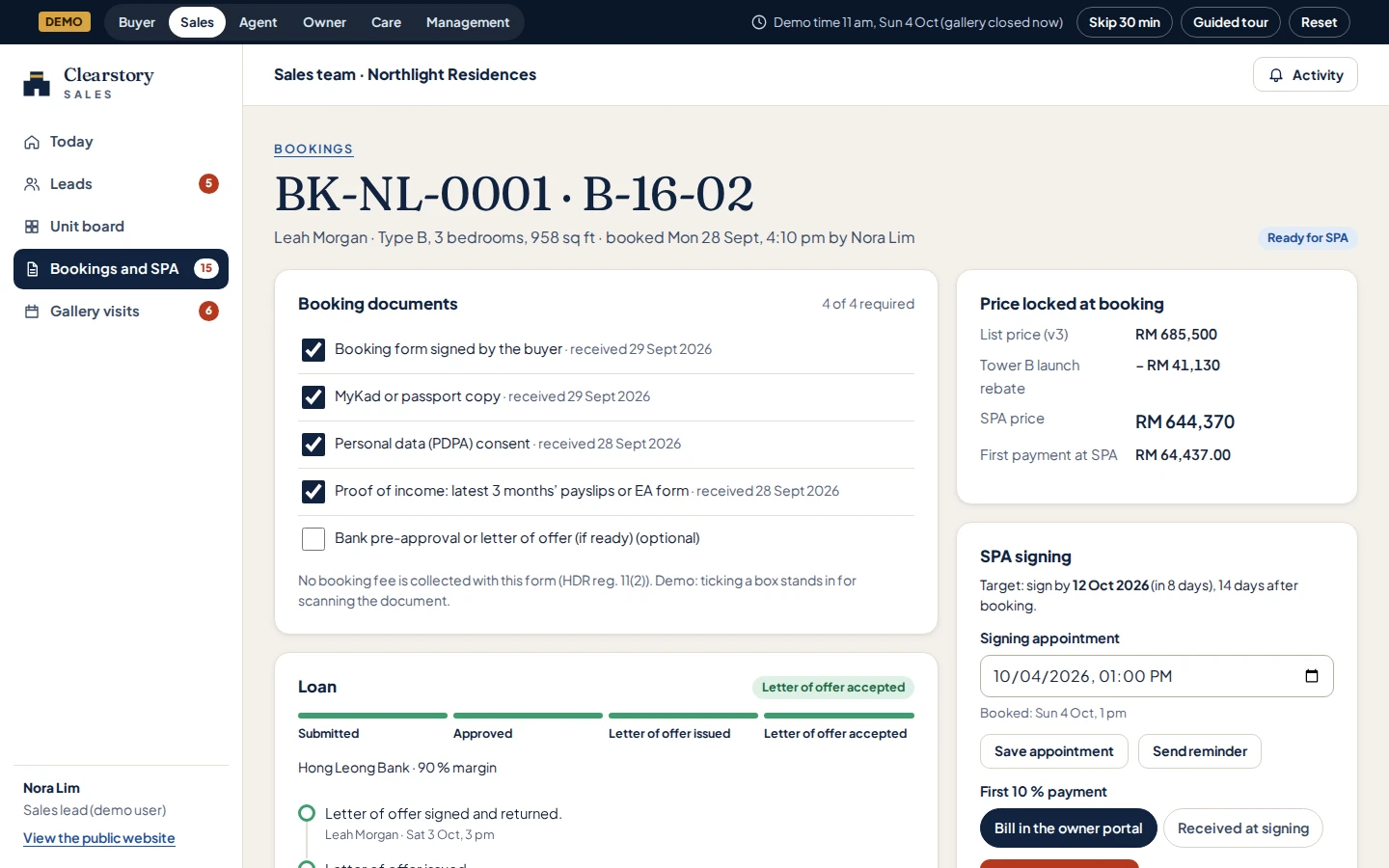
Task: Switch to the Buyer role tab
Action: click(137, 22)
